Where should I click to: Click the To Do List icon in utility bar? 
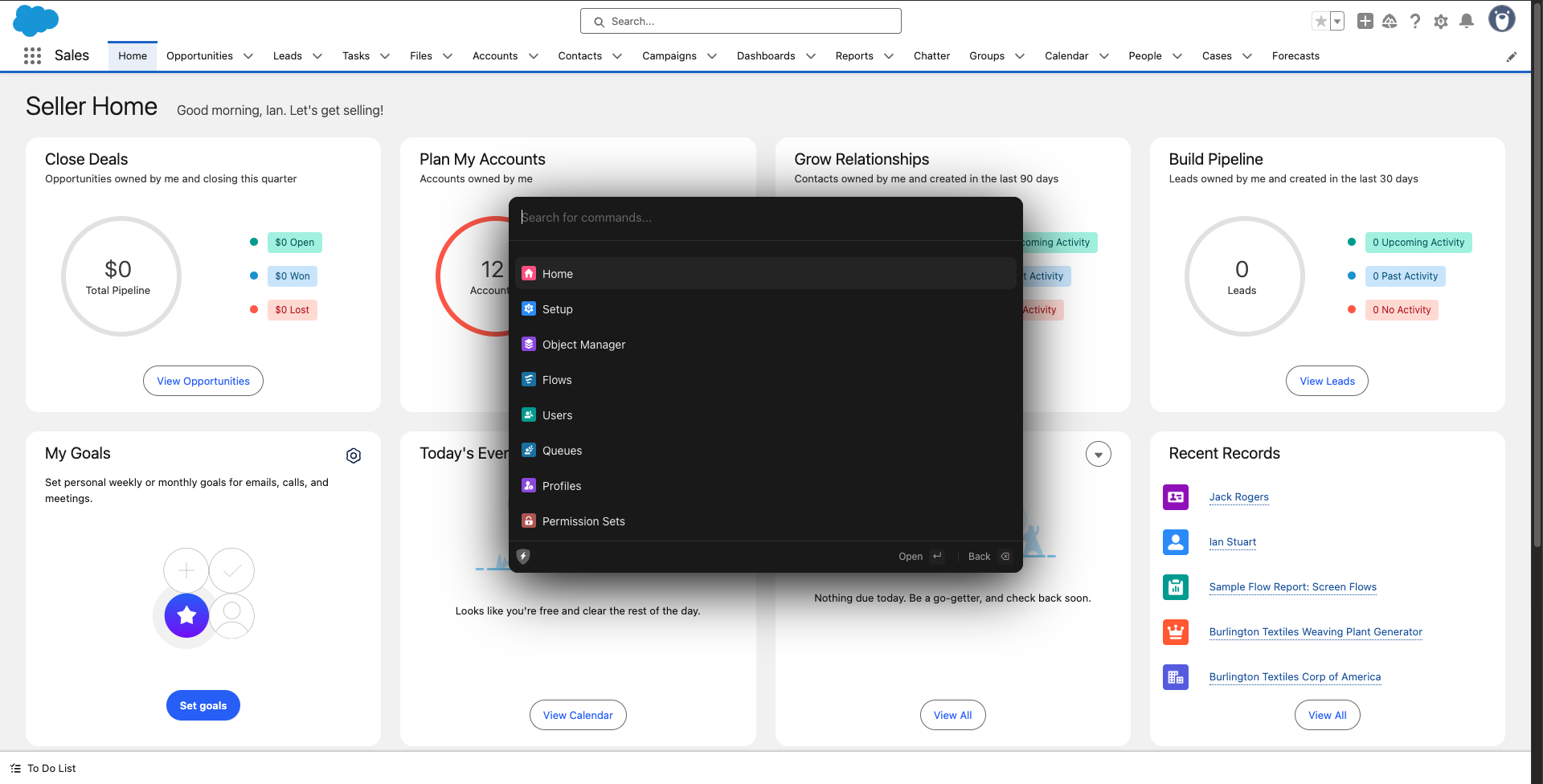pos(15,769)
